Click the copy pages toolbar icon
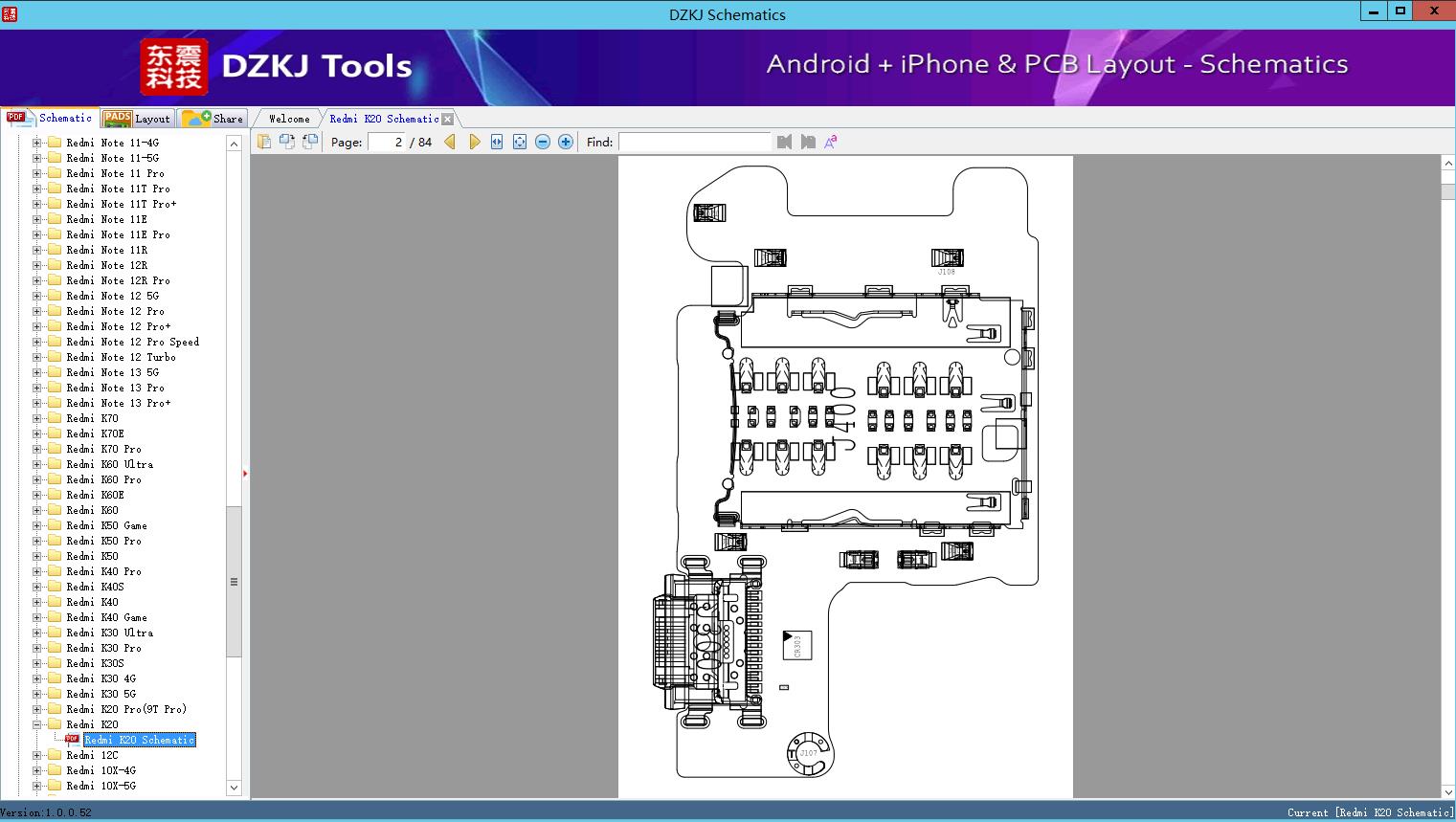Viewport: 1456px width, 822px height. pyautogui.click(x=264, y=142)
